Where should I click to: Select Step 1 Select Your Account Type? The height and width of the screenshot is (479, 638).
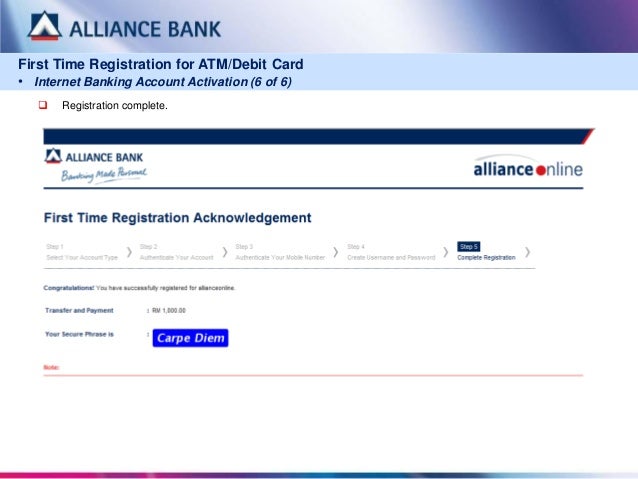pos(82,252)
